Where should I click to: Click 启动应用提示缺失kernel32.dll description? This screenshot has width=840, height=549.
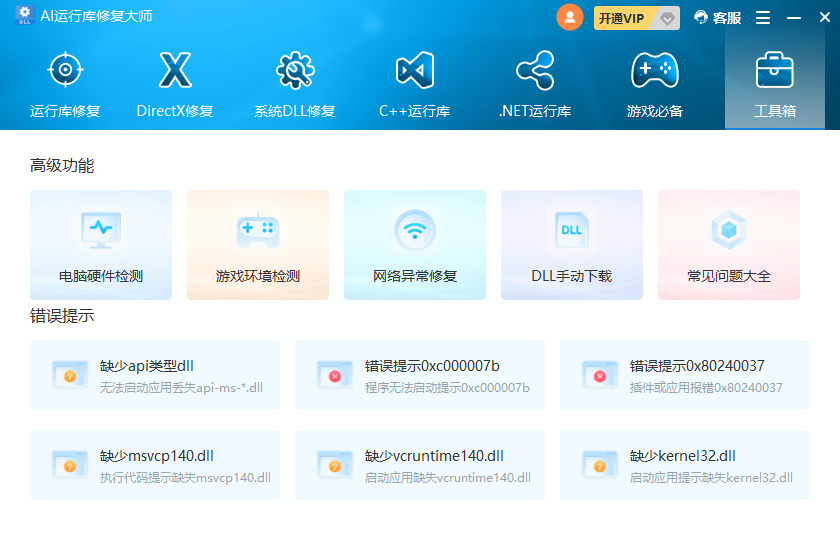click(x=711, y=478)
